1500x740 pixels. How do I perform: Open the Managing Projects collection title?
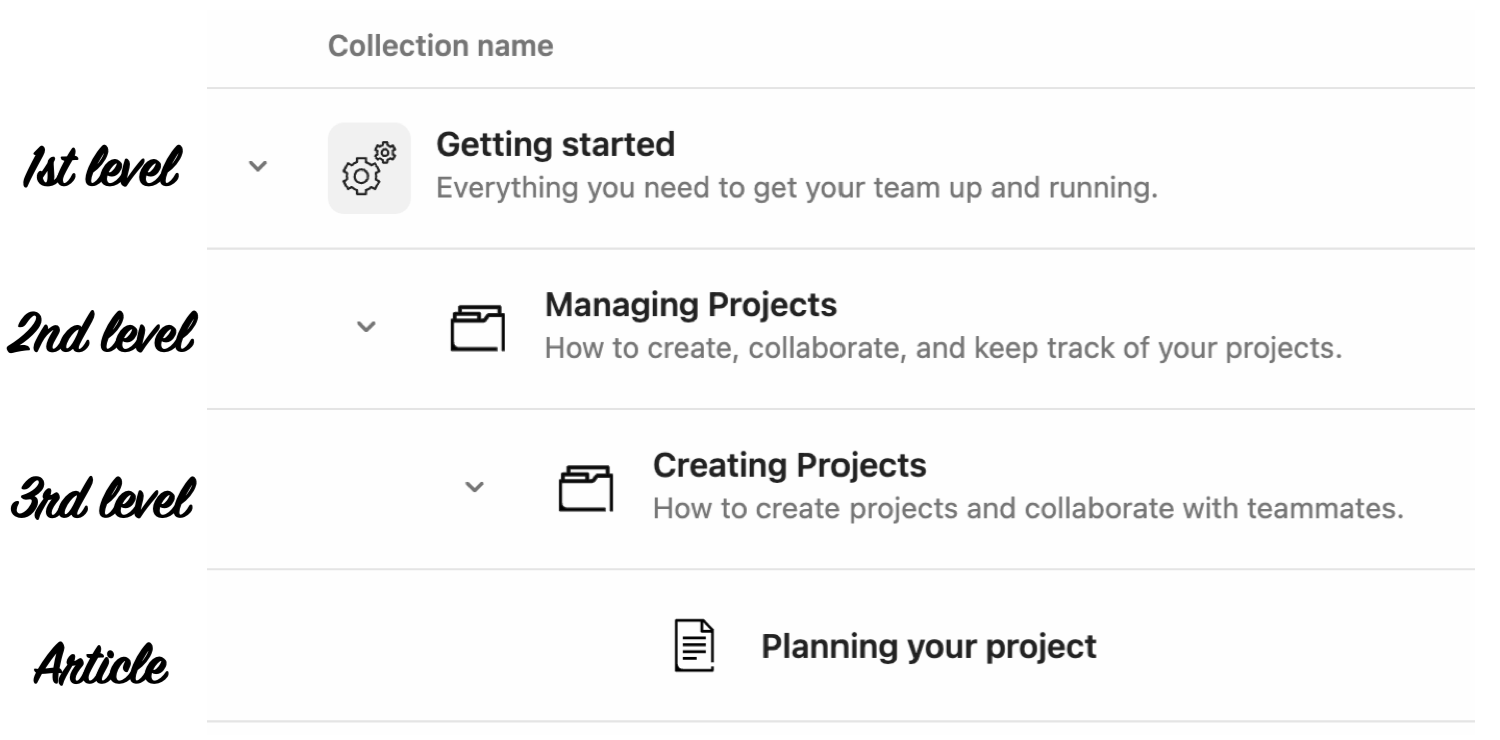click(690, 306)
